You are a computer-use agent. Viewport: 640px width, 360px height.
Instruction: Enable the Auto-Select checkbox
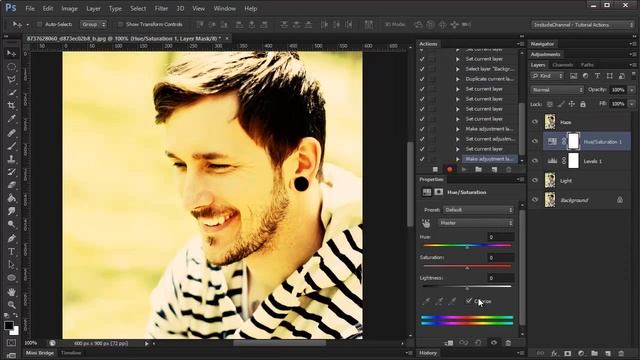tap(40, 24)
